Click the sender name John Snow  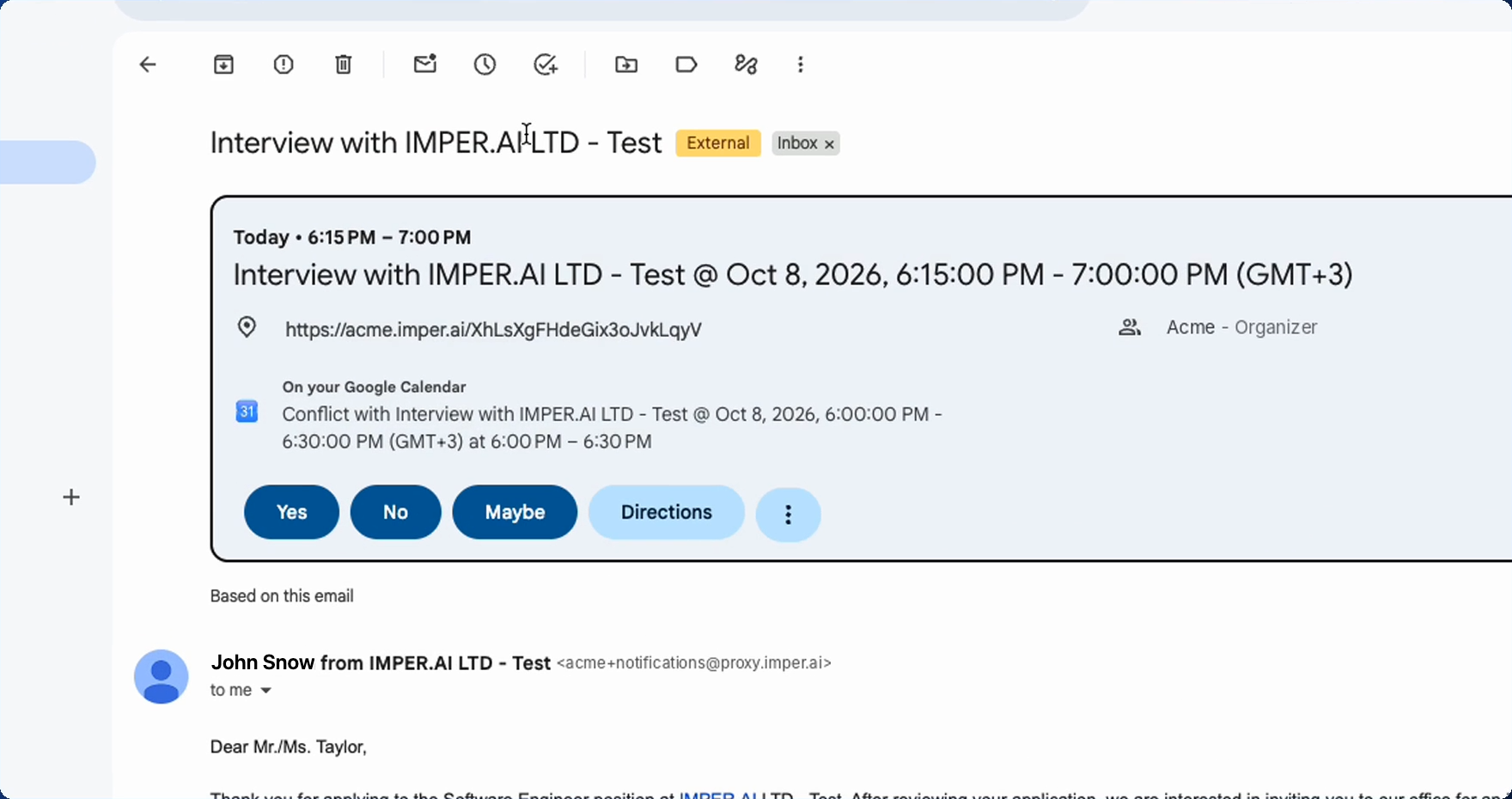pyautogui.click(x=263, y=662)
